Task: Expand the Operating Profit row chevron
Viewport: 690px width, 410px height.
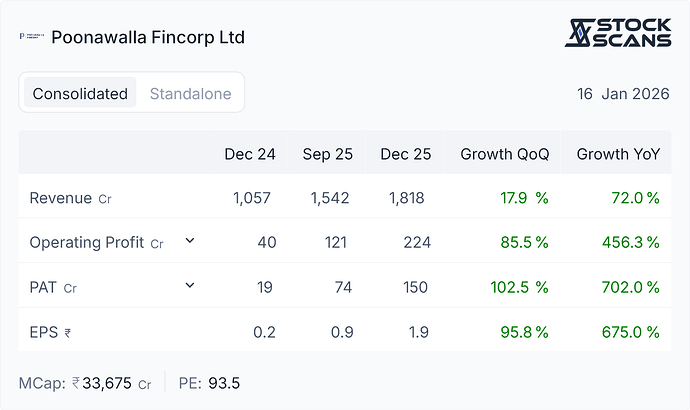Action: 190,241
